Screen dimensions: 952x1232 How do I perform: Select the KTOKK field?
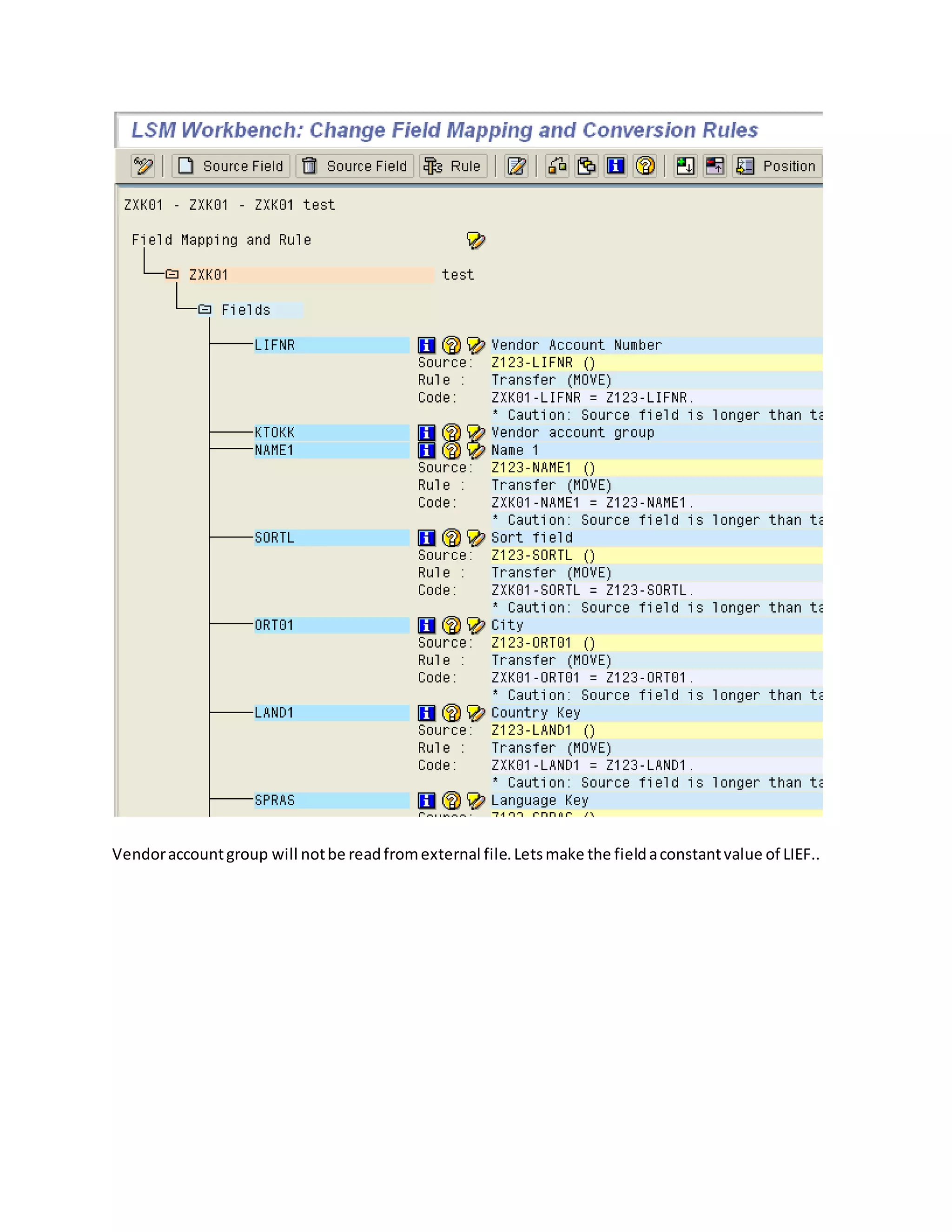click(x=331, y=433)
